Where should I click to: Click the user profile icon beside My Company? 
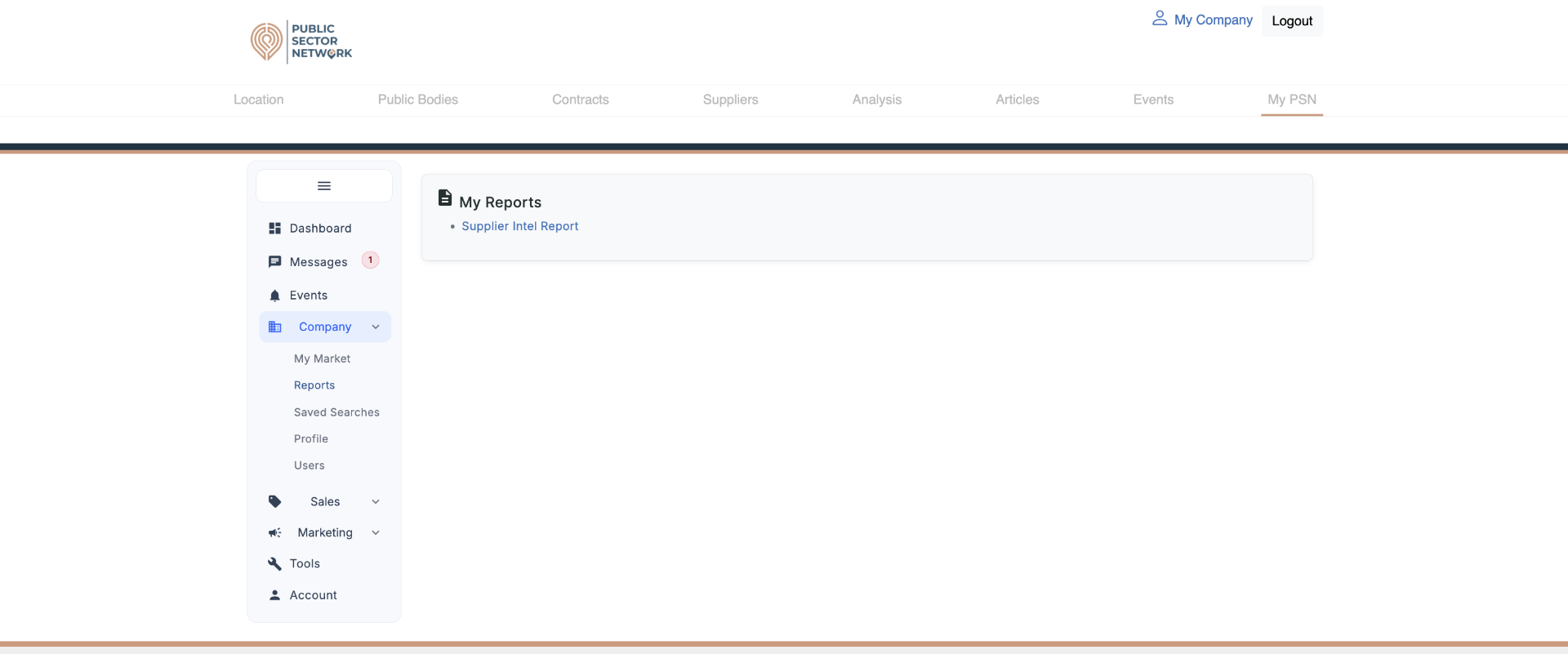pyautogui.click(x=1160, y=18)
